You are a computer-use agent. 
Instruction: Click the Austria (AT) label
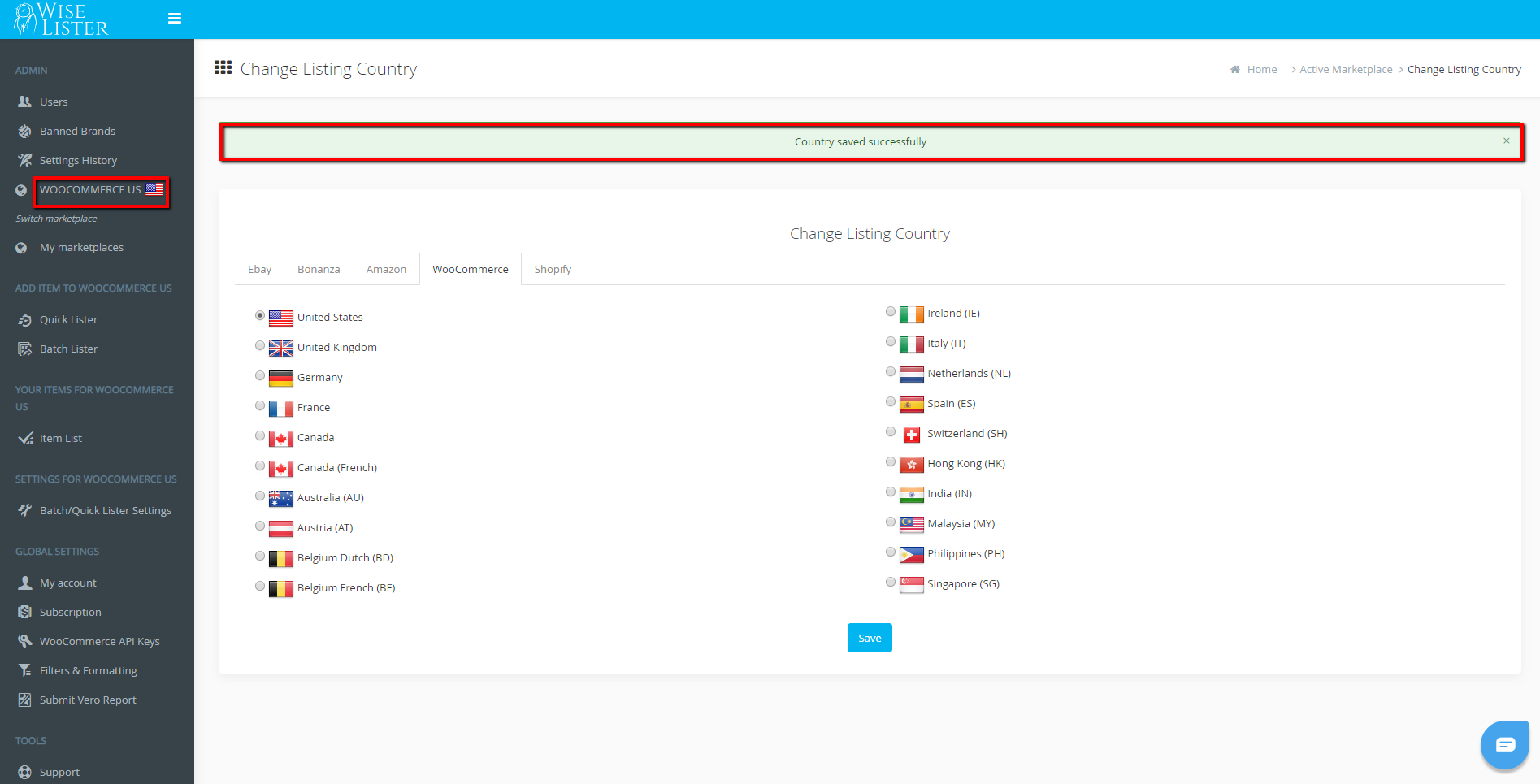(x=325, y=528)
